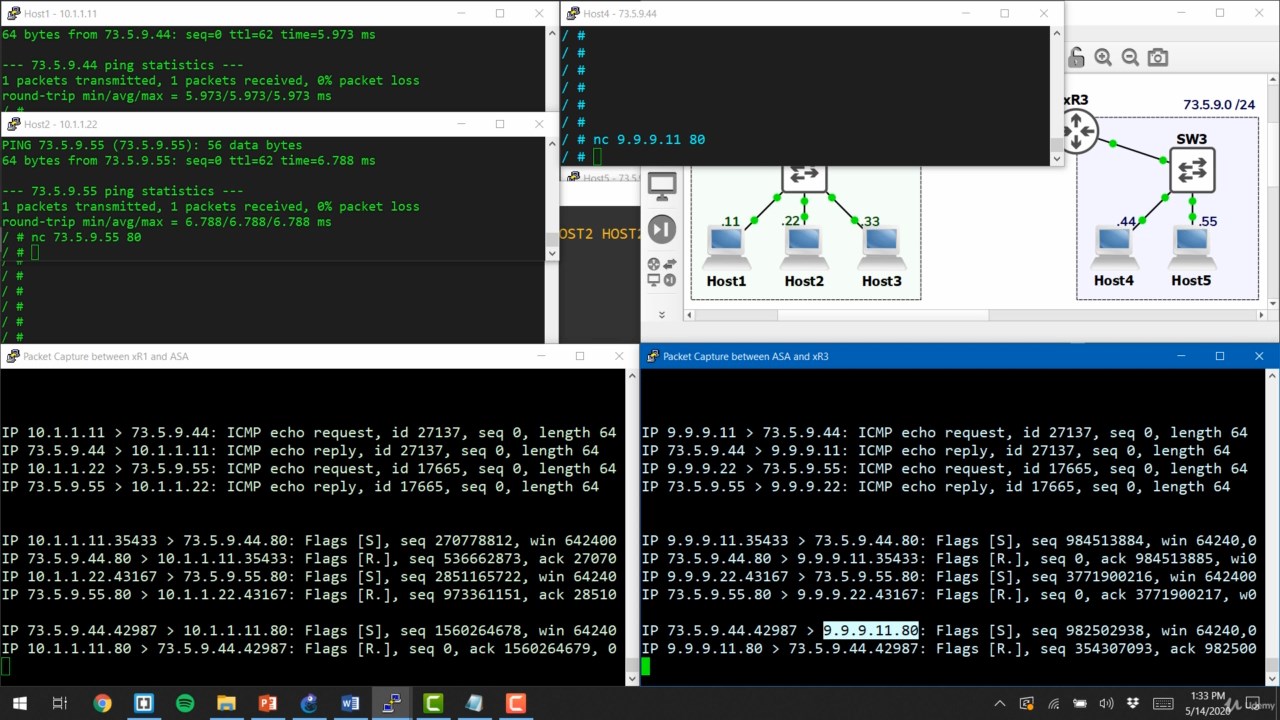Viewport: 1280px width, 720px height.
Task: Switch to PuTTY on the taskbar
Action: pos(392,703)
